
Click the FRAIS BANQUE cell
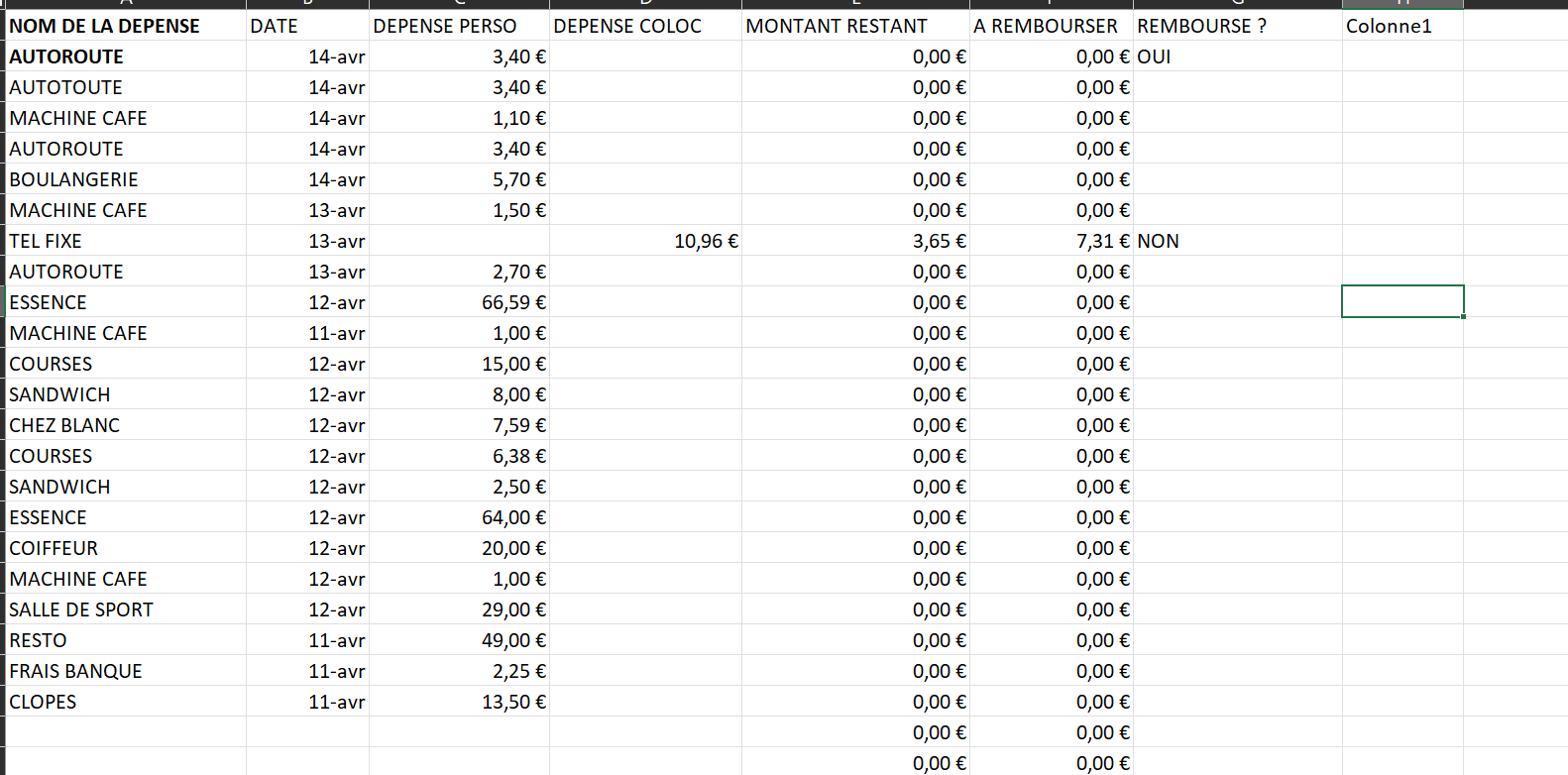coord(126,671)
